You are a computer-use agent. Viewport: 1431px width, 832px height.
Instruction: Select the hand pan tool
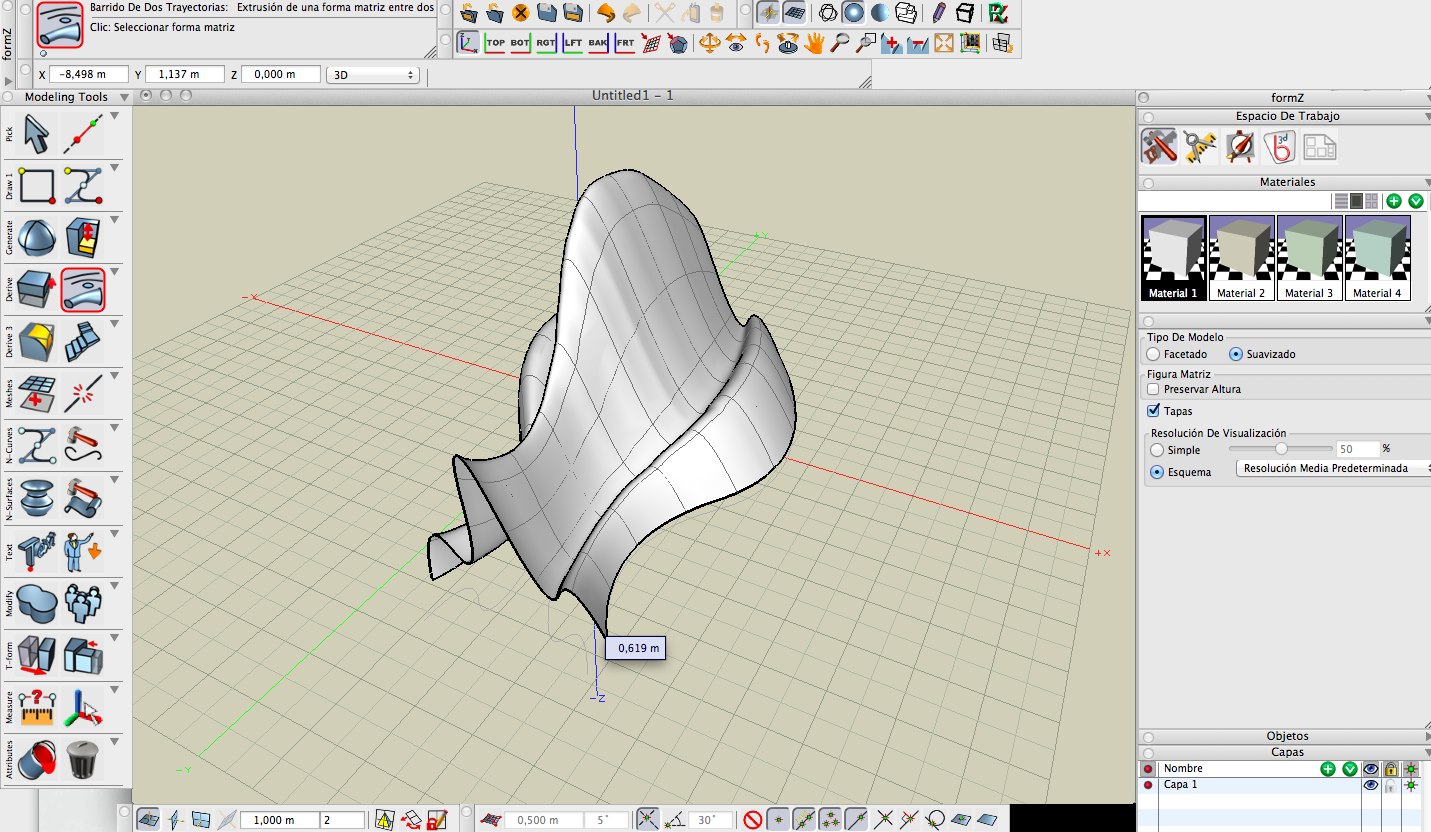pos(814,43)
